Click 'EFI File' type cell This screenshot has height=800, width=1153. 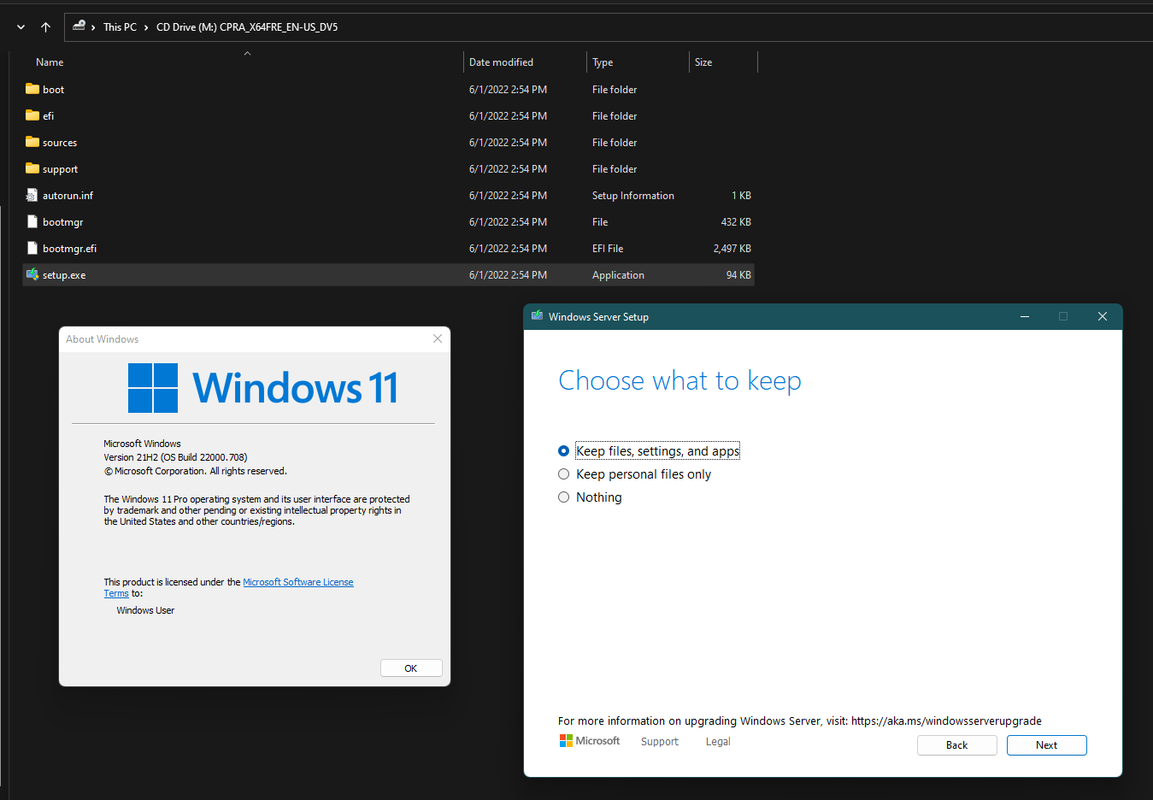(607, 249)
